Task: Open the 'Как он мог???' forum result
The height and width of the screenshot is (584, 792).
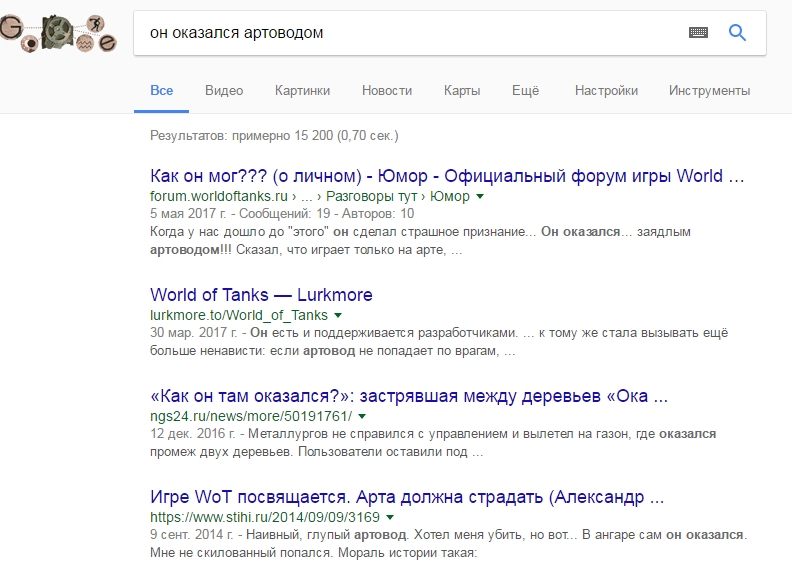Action: point(448,176)
